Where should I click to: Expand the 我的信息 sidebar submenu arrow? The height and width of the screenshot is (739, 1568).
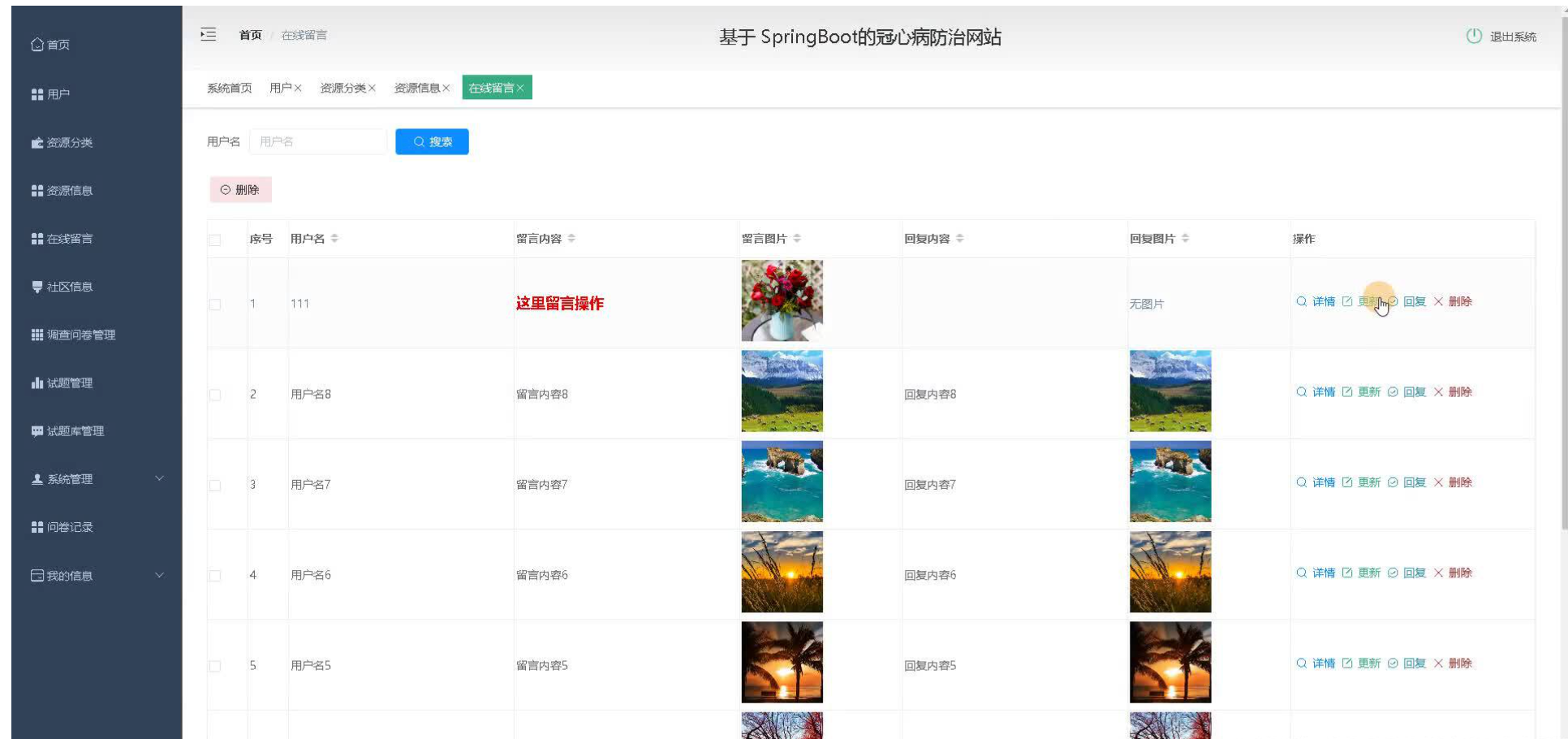pos(159,575)
